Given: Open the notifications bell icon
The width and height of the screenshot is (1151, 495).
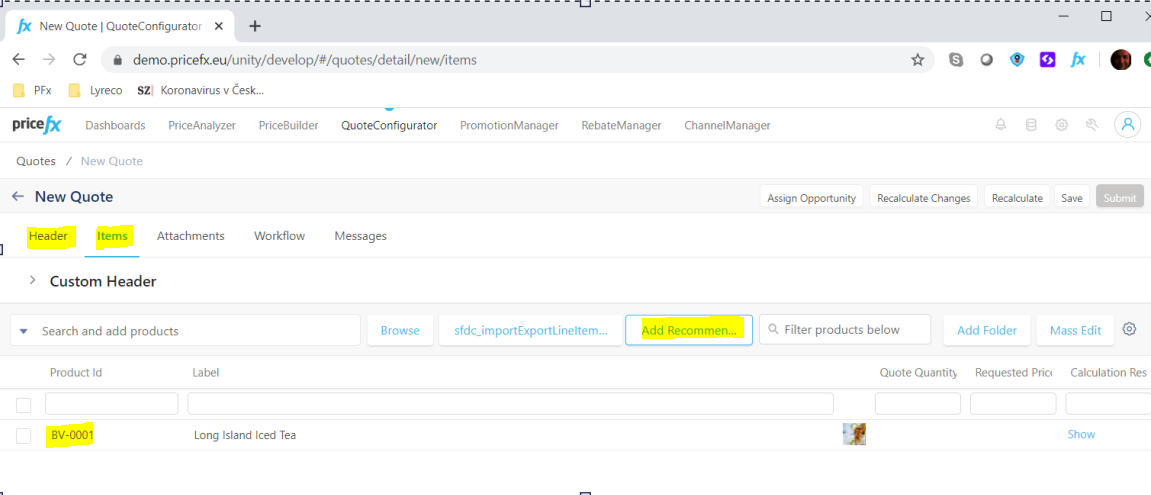Looking at the screenshot, I should [x=1000, y=125].
